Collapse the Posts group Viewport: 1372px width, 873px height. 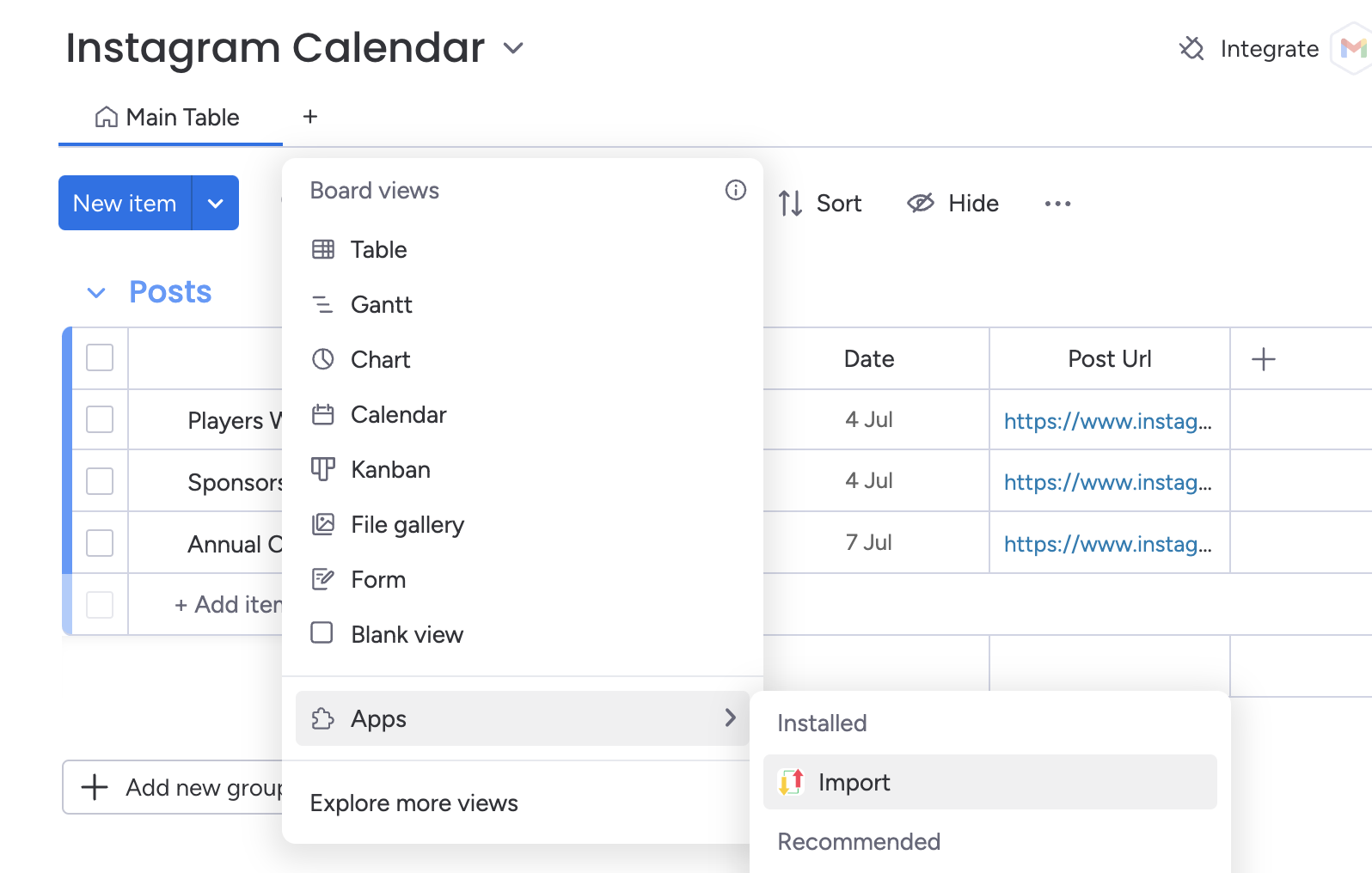[x=96, y=293]
